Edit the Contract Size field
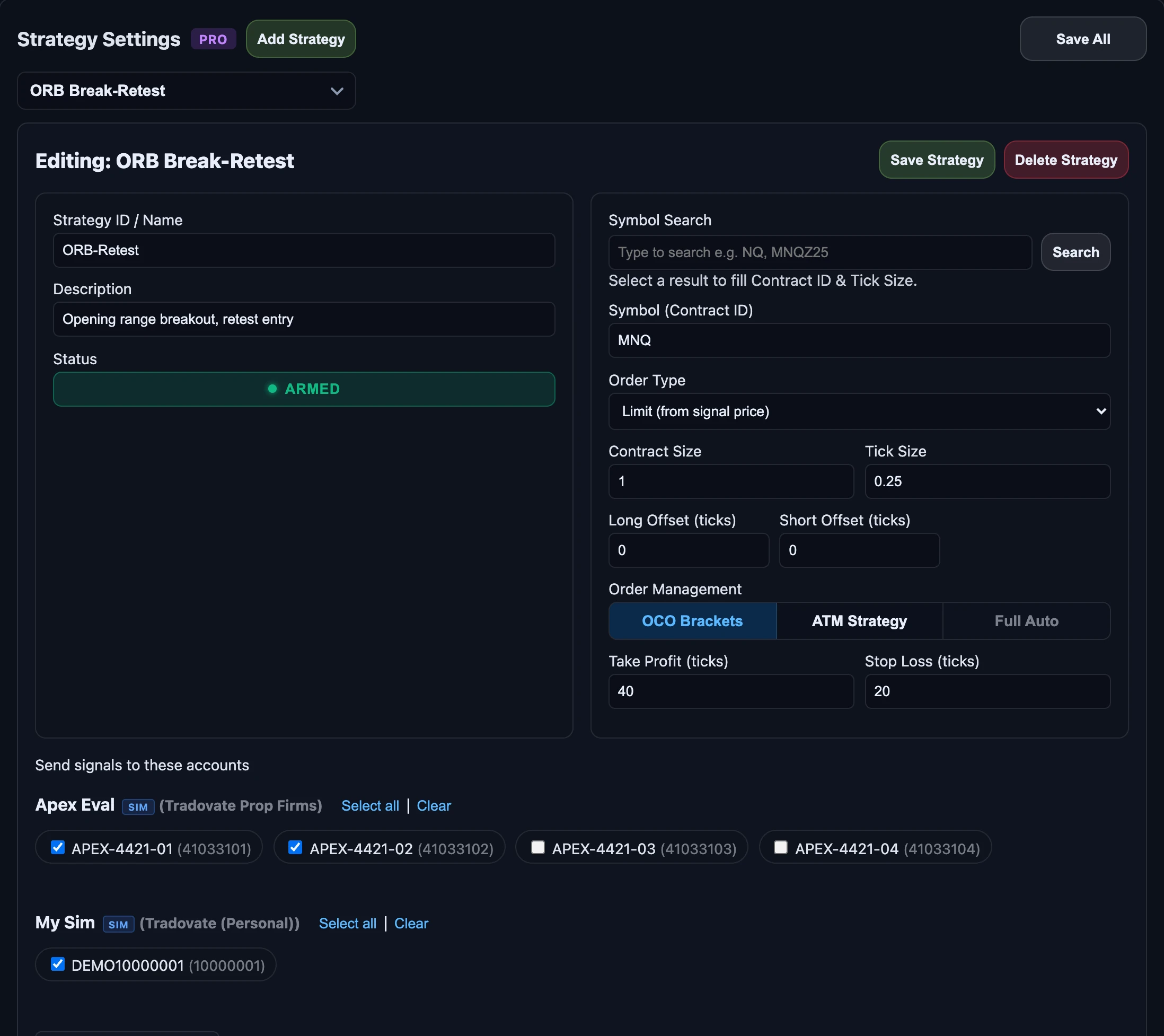 click(x=731, y=481)
